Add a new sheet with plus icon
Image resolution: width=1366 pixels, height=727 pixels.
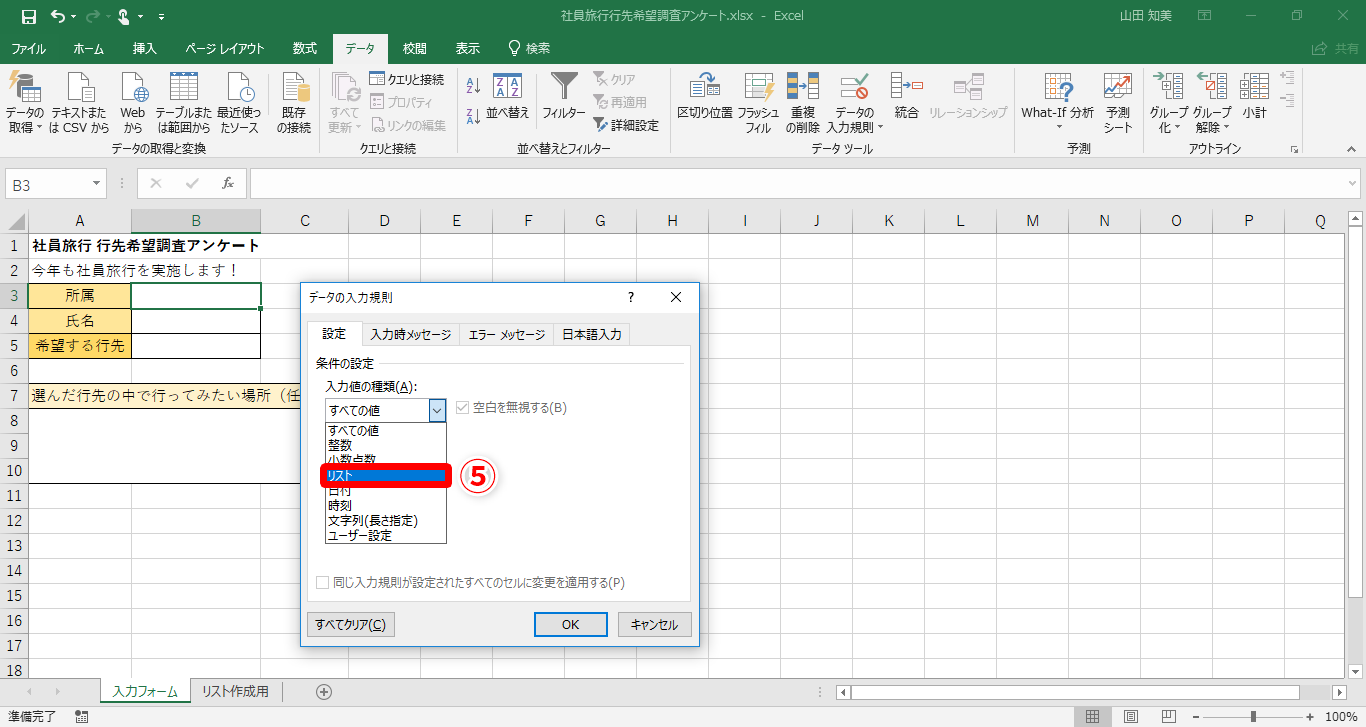click(324, 691)
